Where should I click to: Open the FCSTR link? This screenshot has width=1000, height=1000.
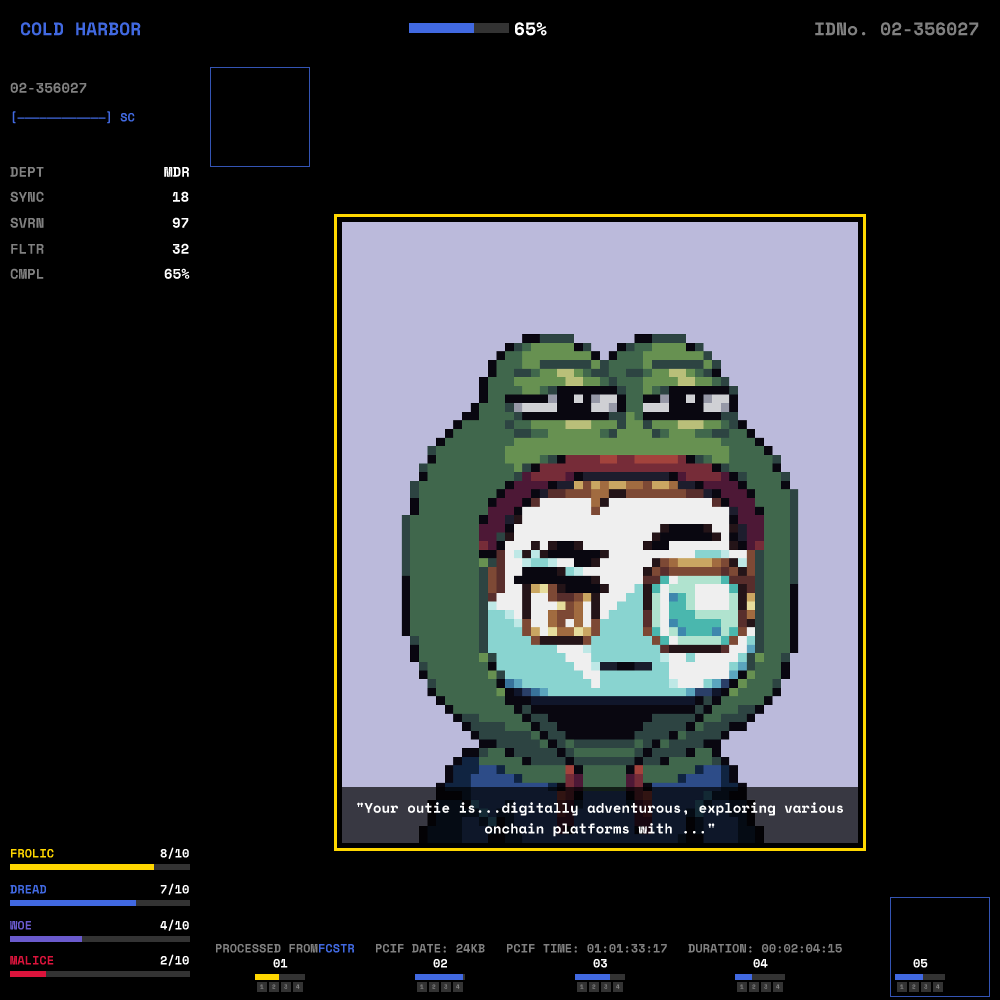pos(336,948)
